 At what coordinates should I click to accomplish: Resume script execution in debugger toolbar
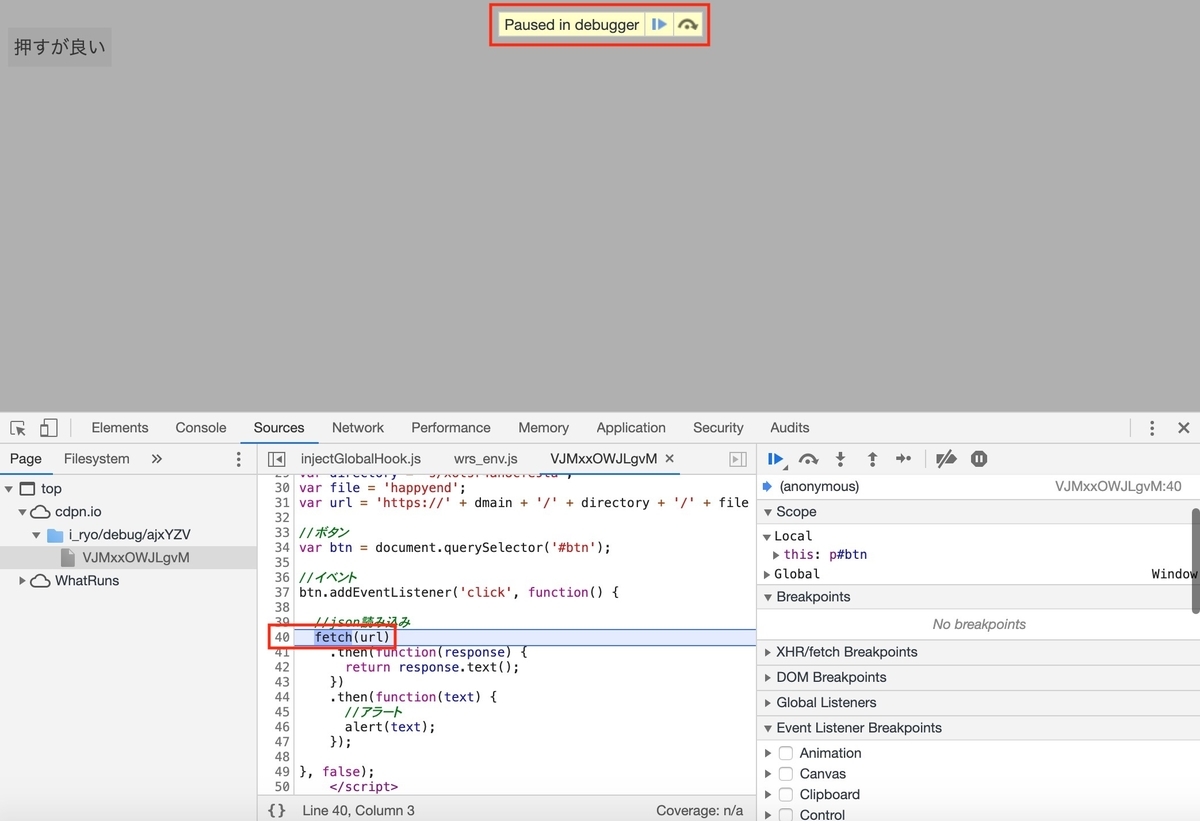(776, 459)
